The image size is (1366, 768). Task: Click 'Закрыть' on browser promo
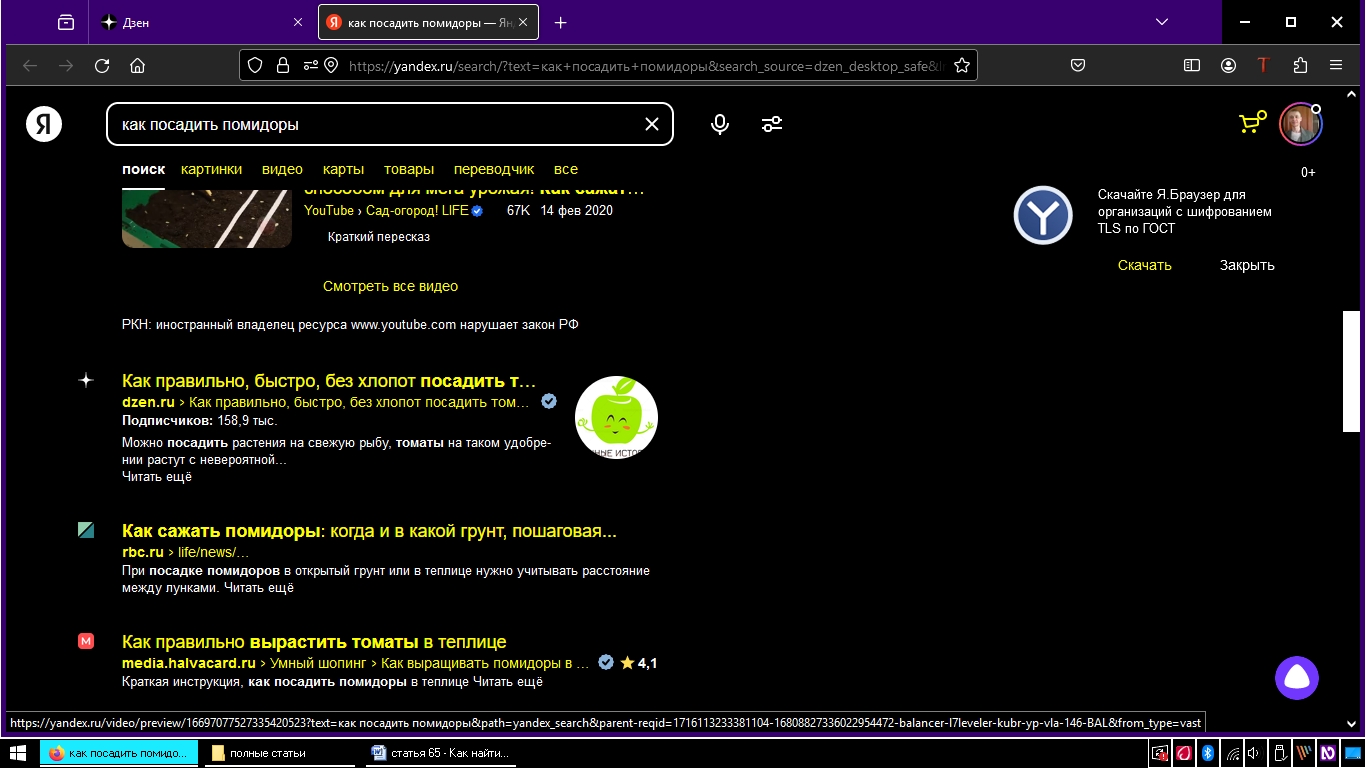1247,265
